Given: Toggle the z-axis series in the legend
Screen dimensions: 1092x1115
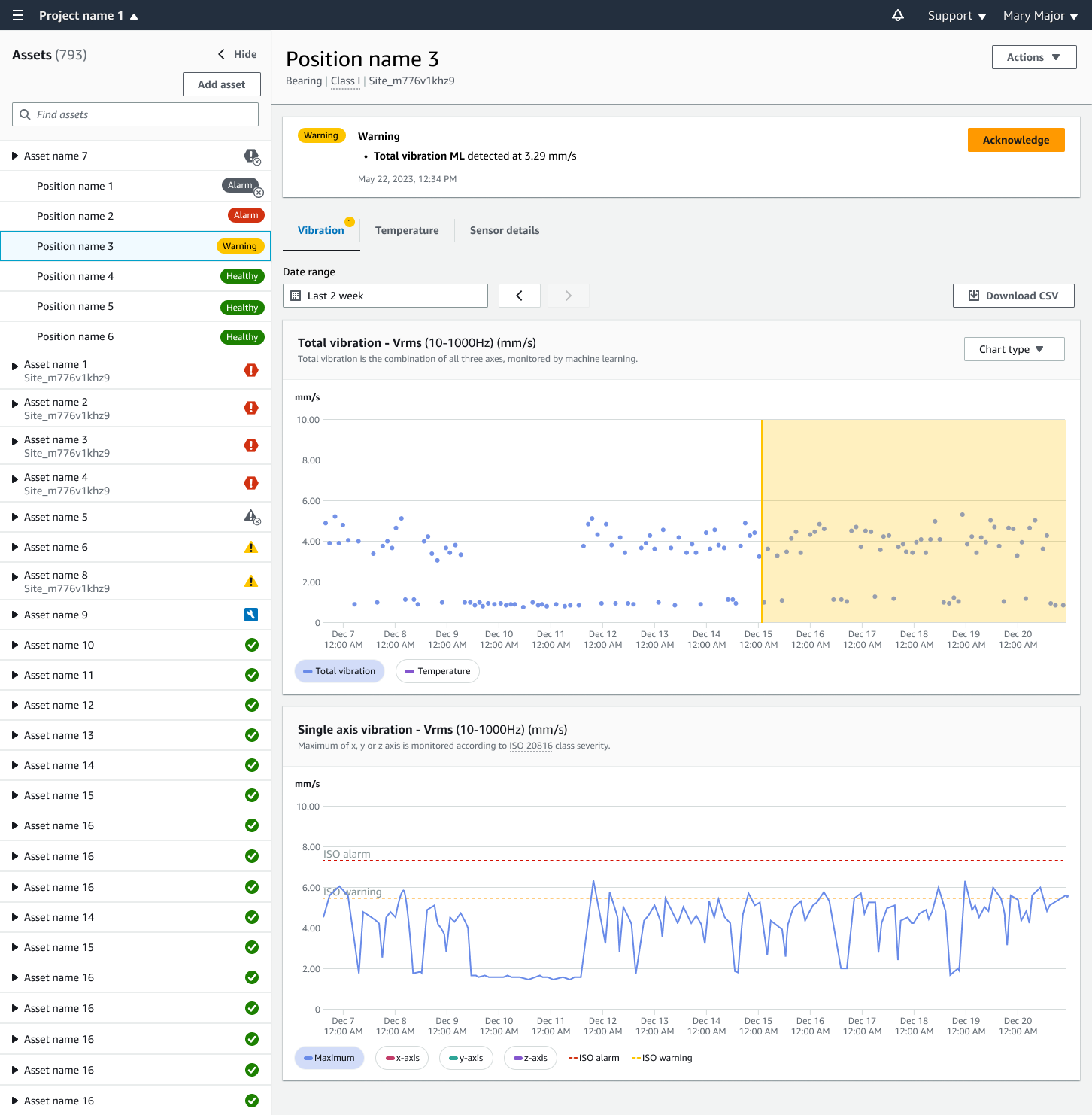Looking at the screenshot, I should click(529, 1058).
